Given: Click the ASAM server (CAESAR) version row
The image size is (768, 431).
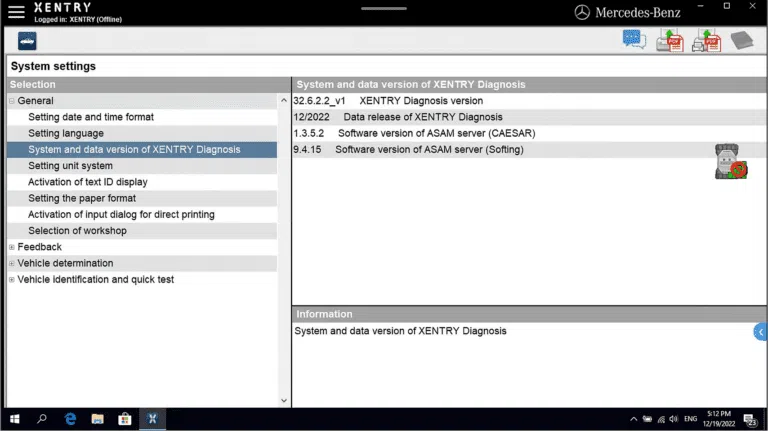Looking at the screenshot, I should coord(529,133).
